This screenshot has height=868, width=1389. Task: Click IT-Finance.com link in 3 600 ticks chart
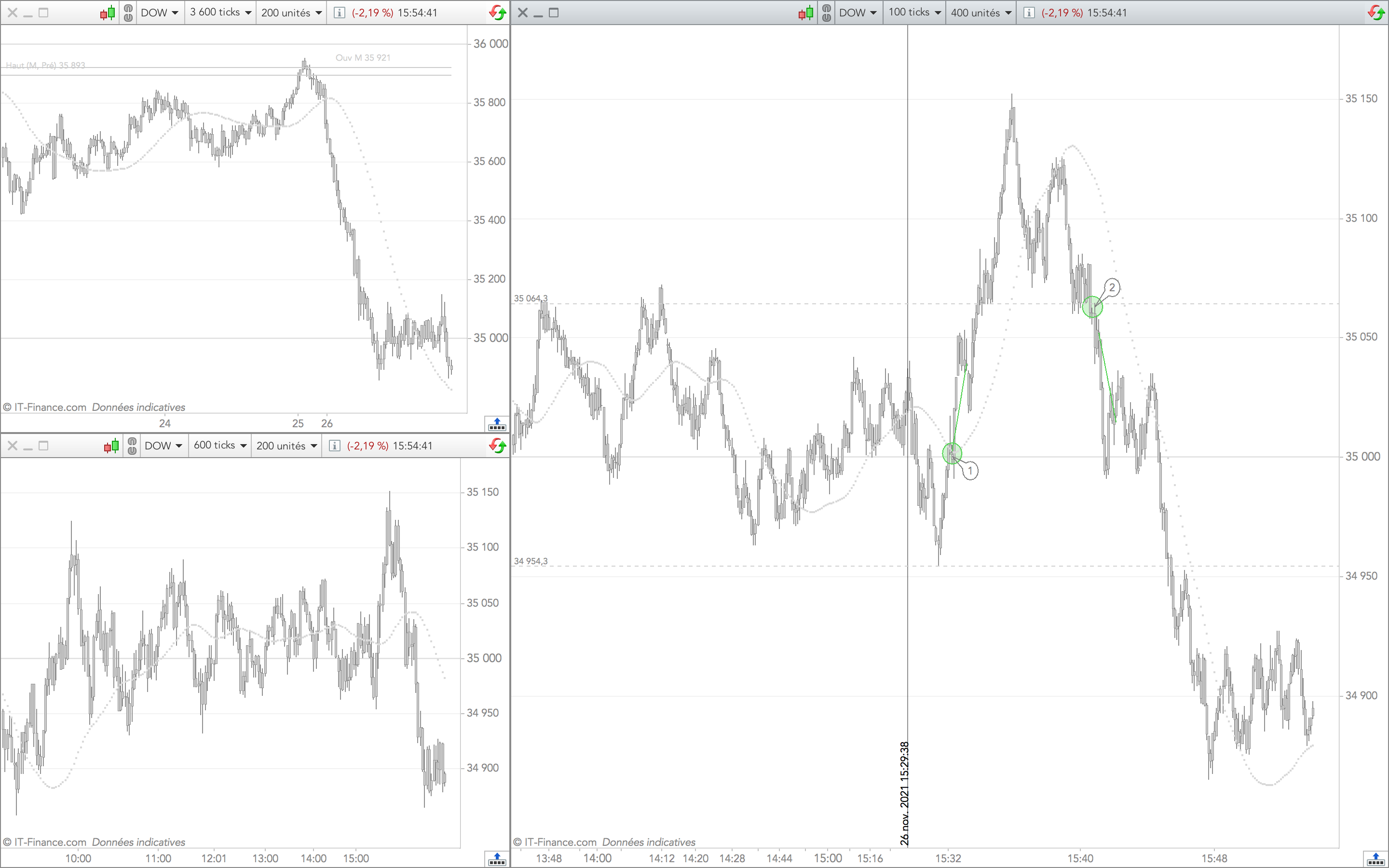[50, 407]
